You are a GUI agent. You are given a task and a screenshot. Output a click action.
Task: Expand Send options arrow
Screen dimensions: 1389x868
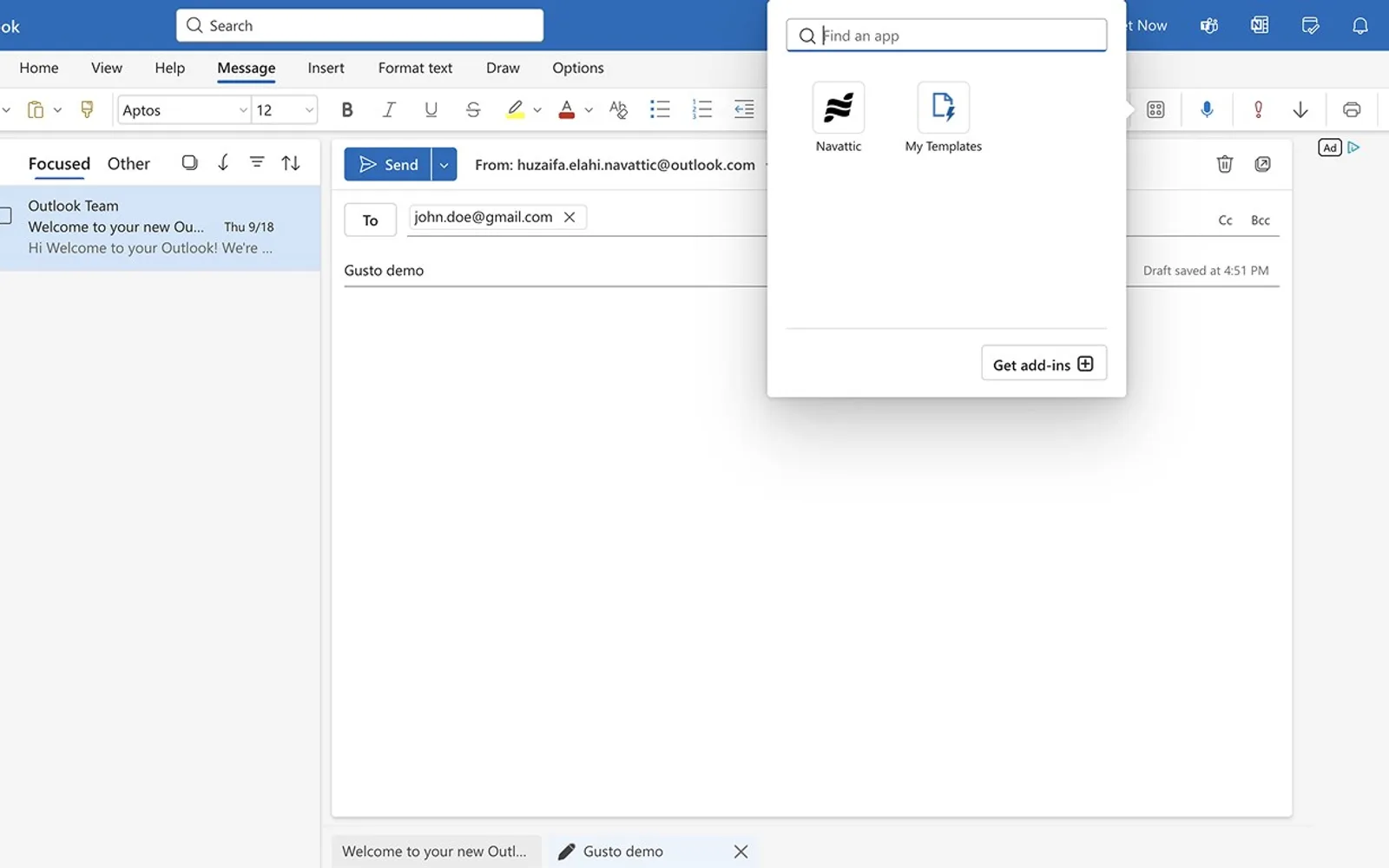click(x=444, y=164)
